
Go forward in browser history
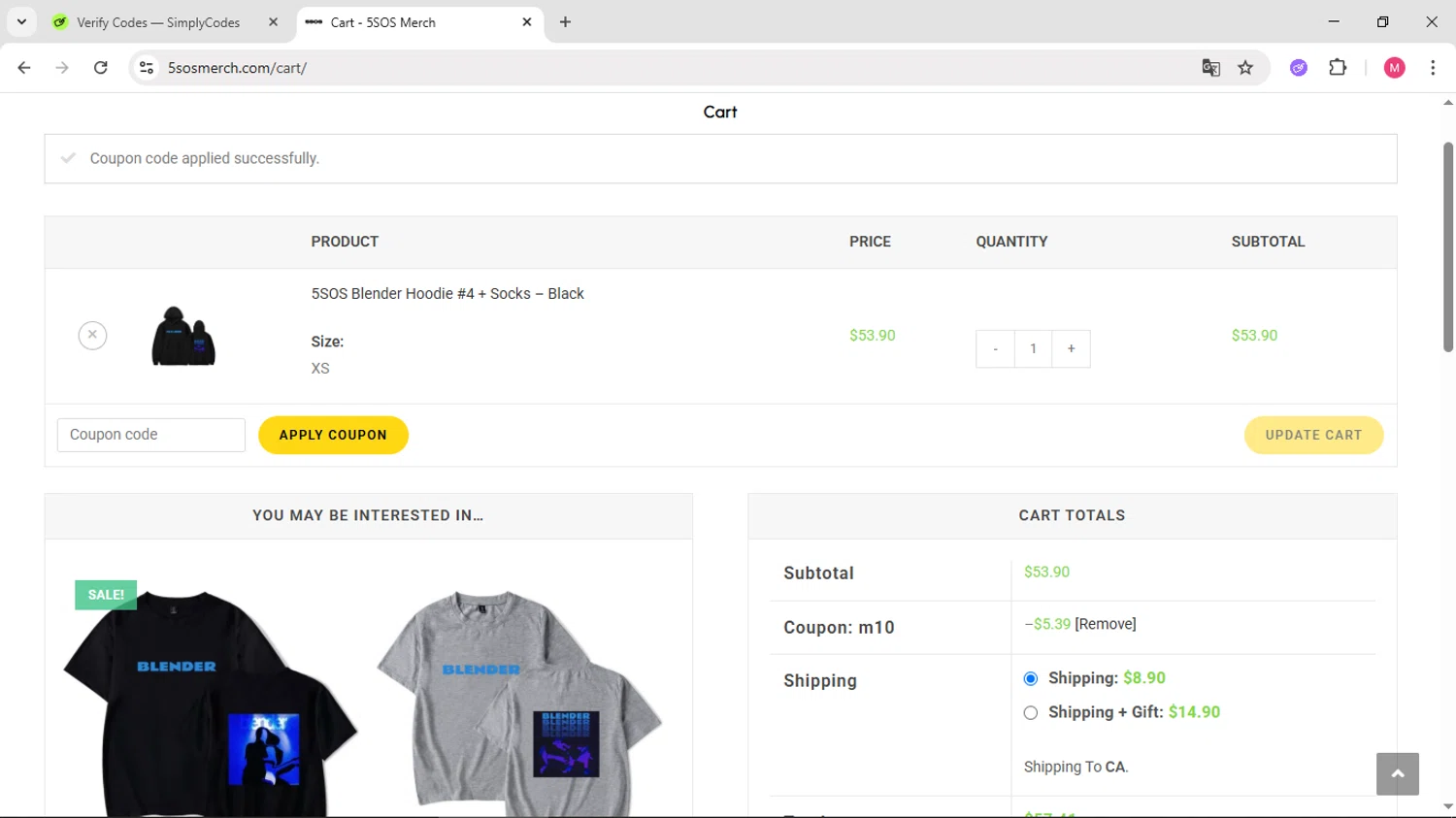[x=62, y=68]
